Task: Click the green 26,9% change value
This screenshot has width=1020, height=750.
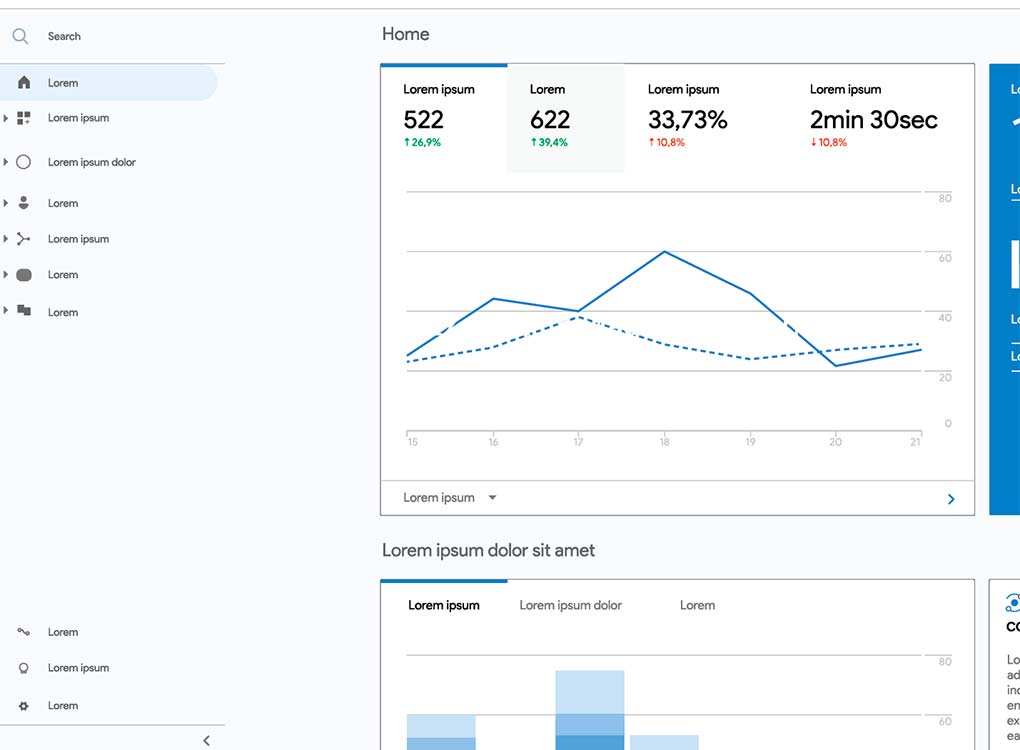Action: pyautogui.click(x=422, y=142)
